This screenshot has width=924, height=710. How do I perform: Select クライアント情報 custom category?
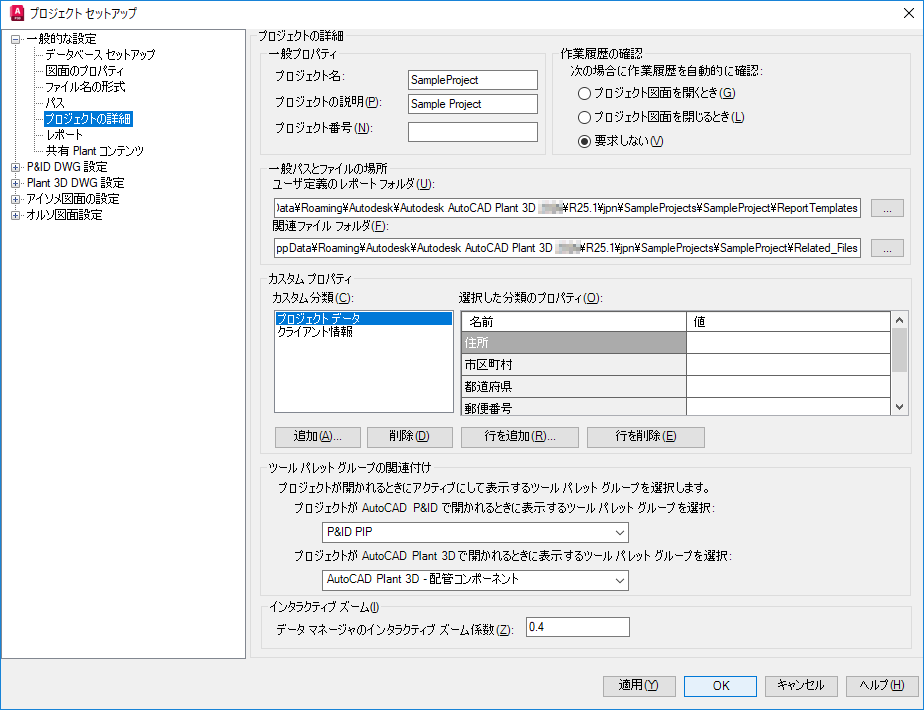[x=363, y=332]
